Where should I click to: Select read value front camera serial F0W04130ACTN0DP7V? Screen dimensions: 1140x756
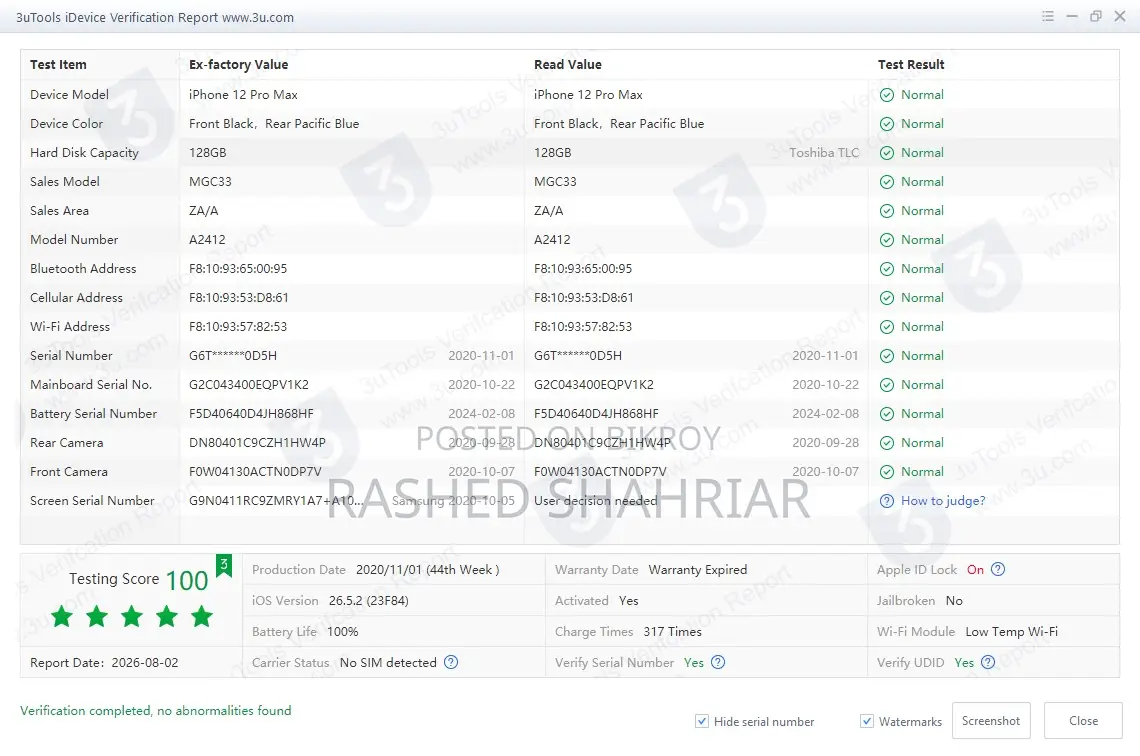coord(600,472)
